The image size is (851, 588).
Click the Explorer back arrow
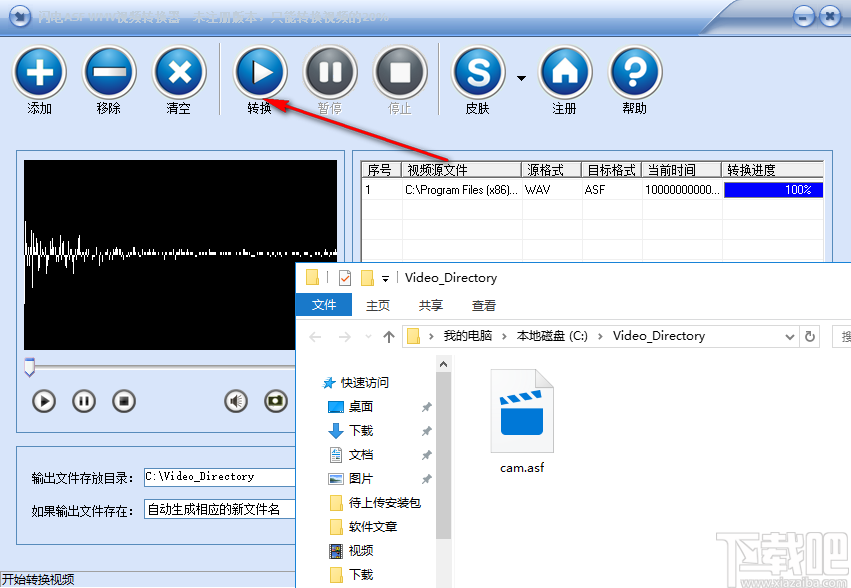click(315, 337)
